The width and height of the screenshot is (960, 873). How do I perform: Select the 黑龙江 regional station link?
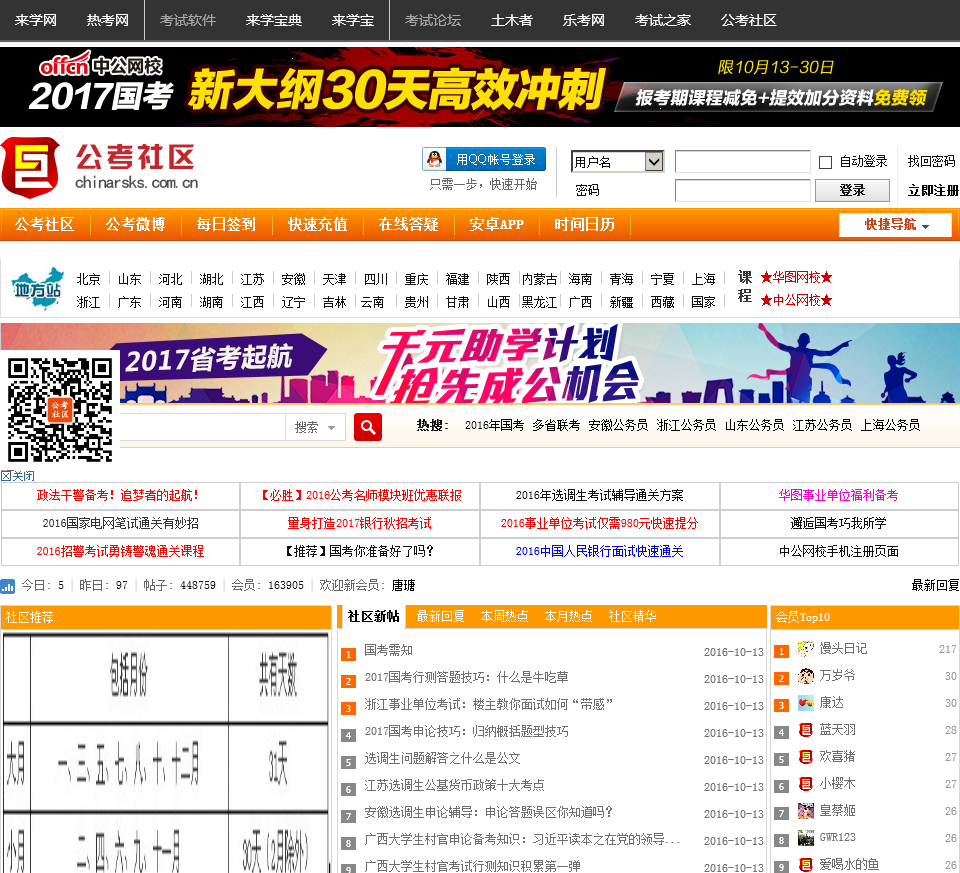tap(539, 302)
